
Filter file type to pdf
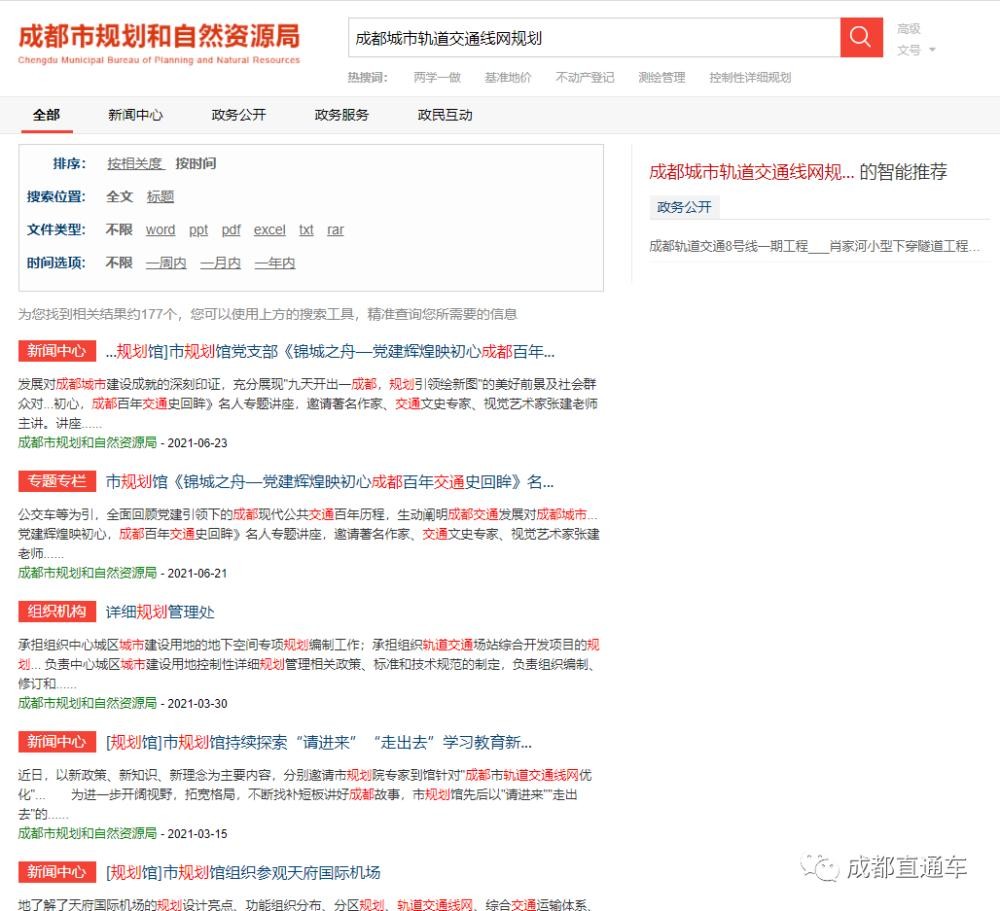tap(231, 230)
